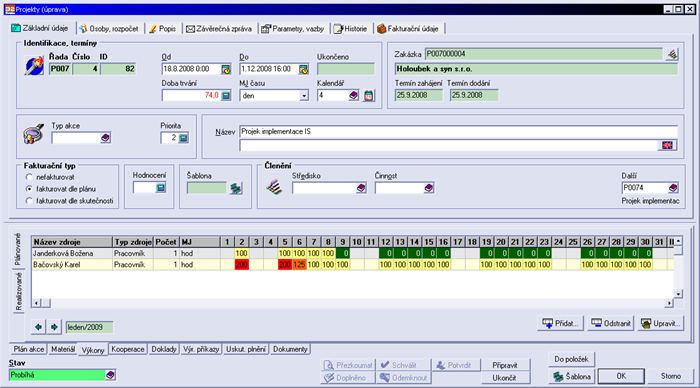Confirm with the OK button

click(621, 376)
